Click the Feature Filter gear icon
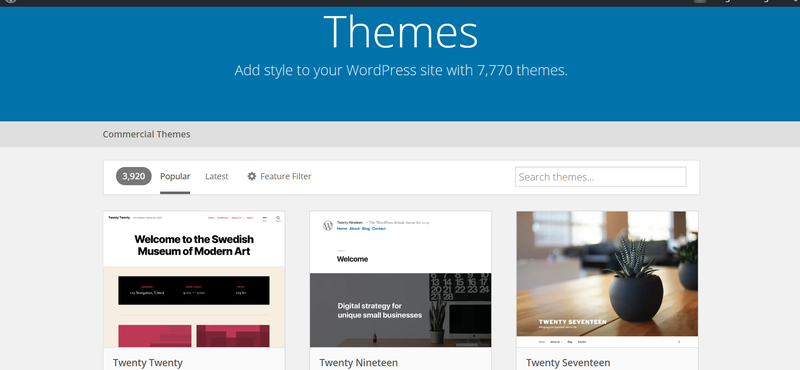 [252, 177]
